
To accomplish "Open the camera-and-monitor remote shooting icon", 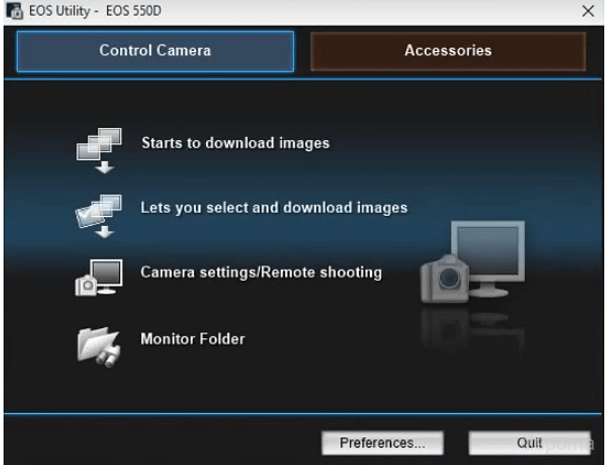I will click(98, 276).
